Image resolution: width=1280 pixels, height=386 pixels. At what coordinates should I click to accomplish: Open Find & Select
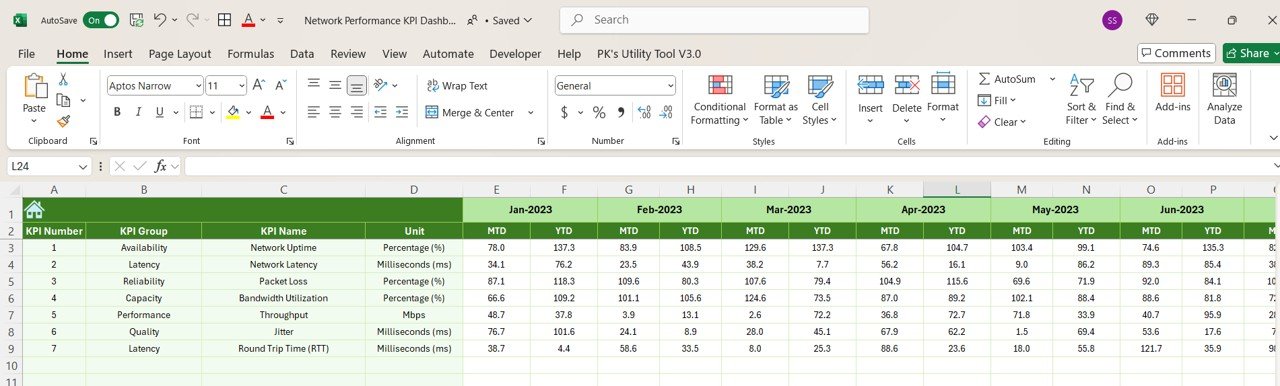[1120, 100]
